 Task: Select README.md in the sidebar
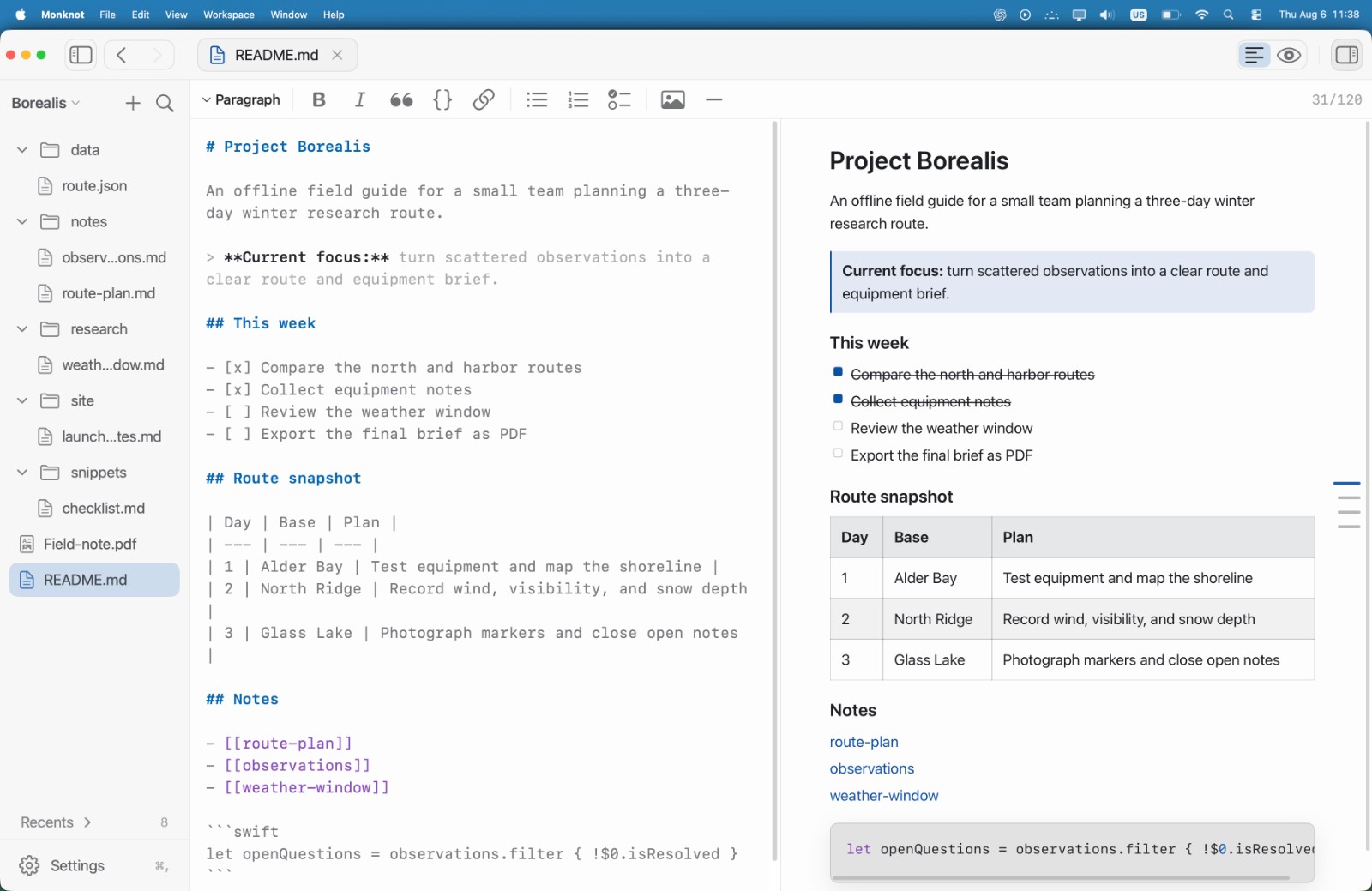pyautogui.click(x=94, y=580)
